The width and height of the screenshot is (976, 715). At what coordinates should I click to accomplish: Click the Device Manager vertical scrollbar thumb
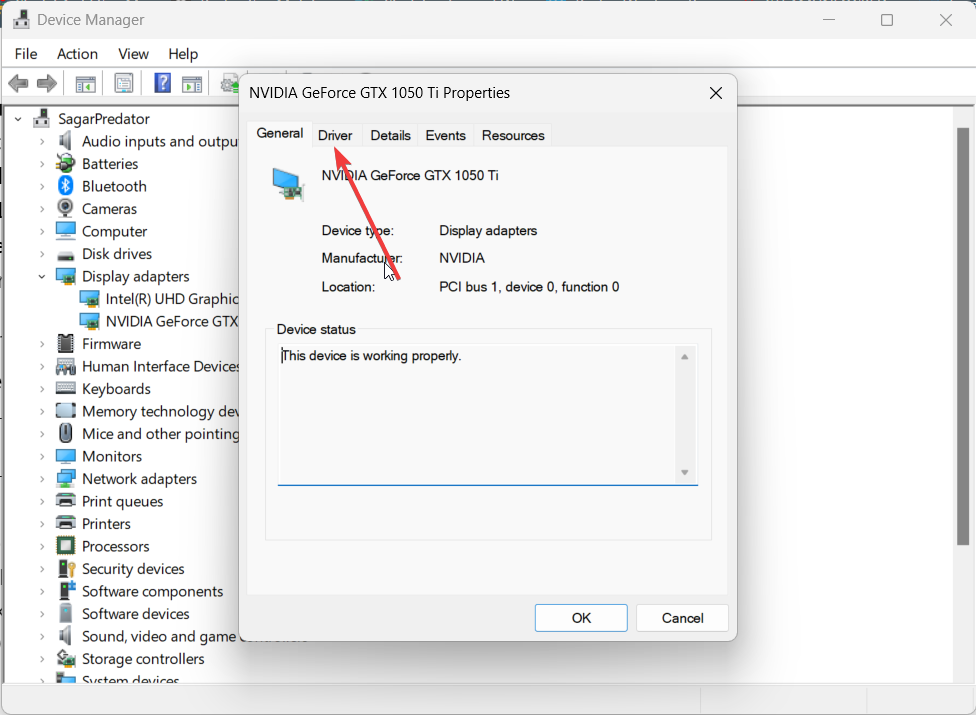[x=962, y=337]
